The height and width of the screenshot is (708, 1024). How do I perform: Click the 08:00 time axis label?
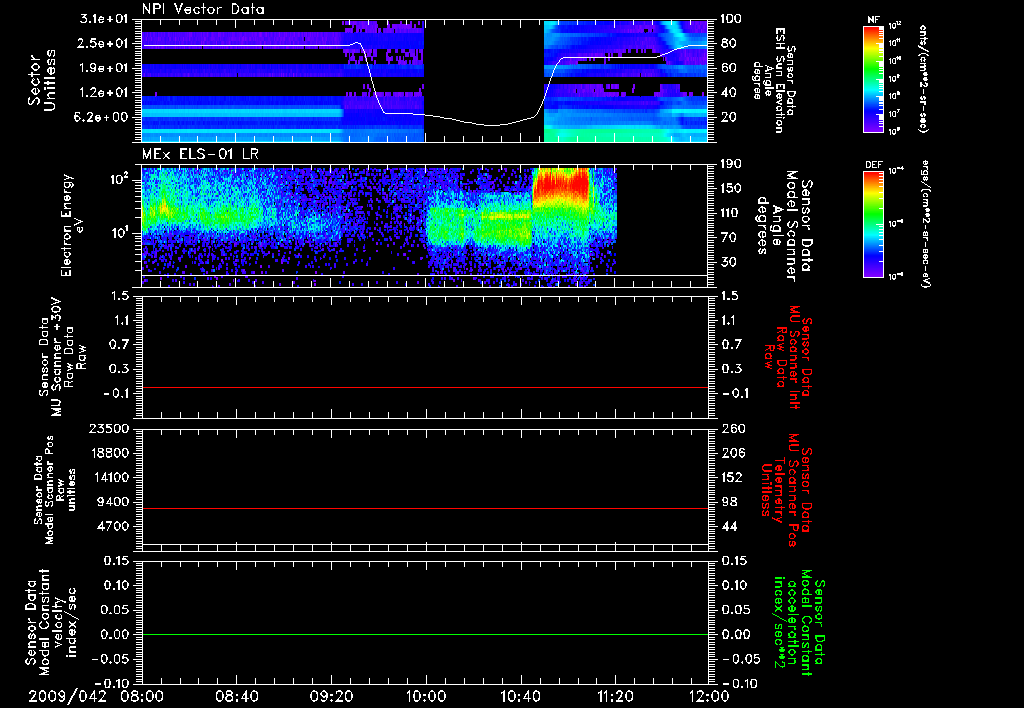tap(142, 696)
